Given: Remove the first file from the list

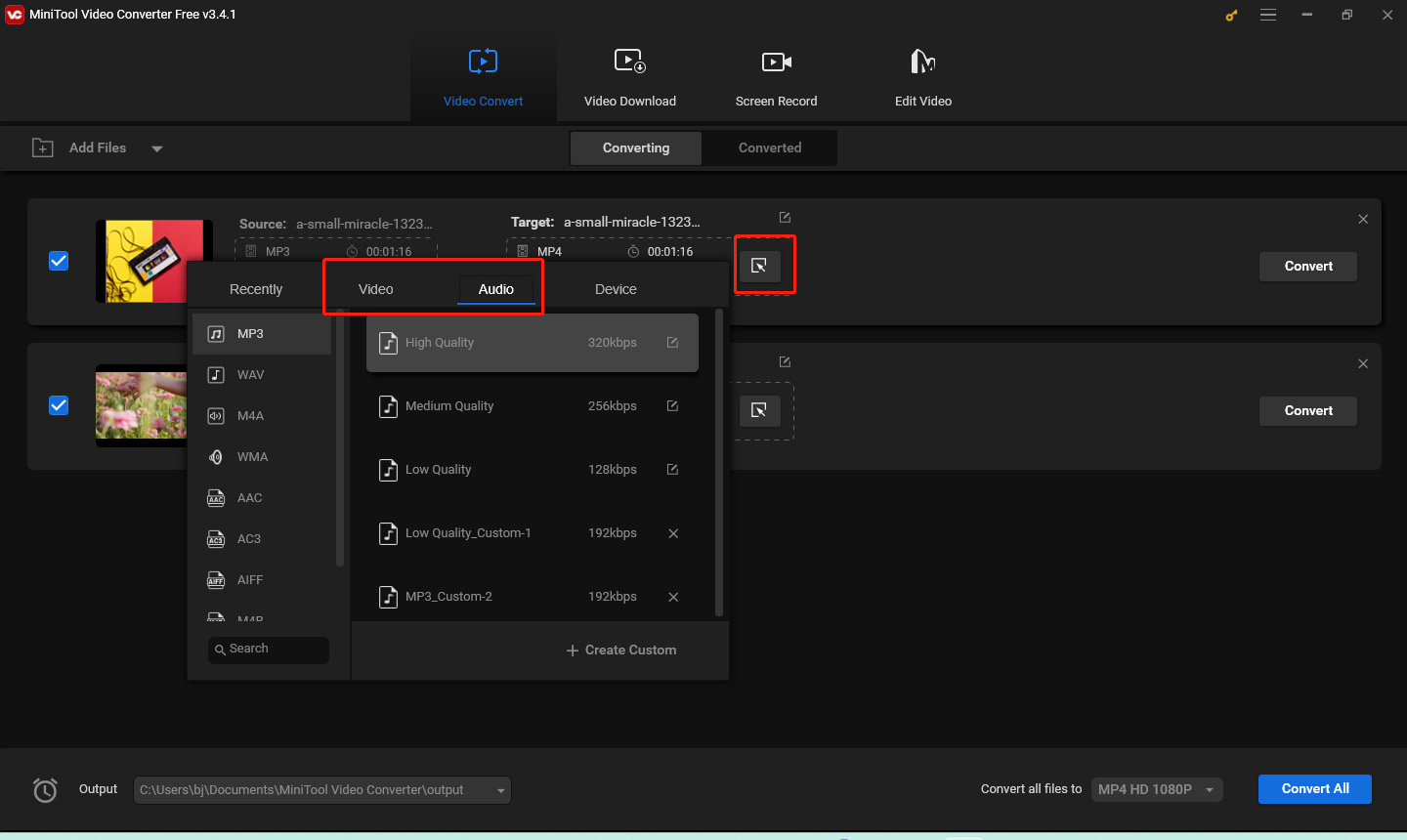Looking at the screenshot, I should click(1363, 219).
